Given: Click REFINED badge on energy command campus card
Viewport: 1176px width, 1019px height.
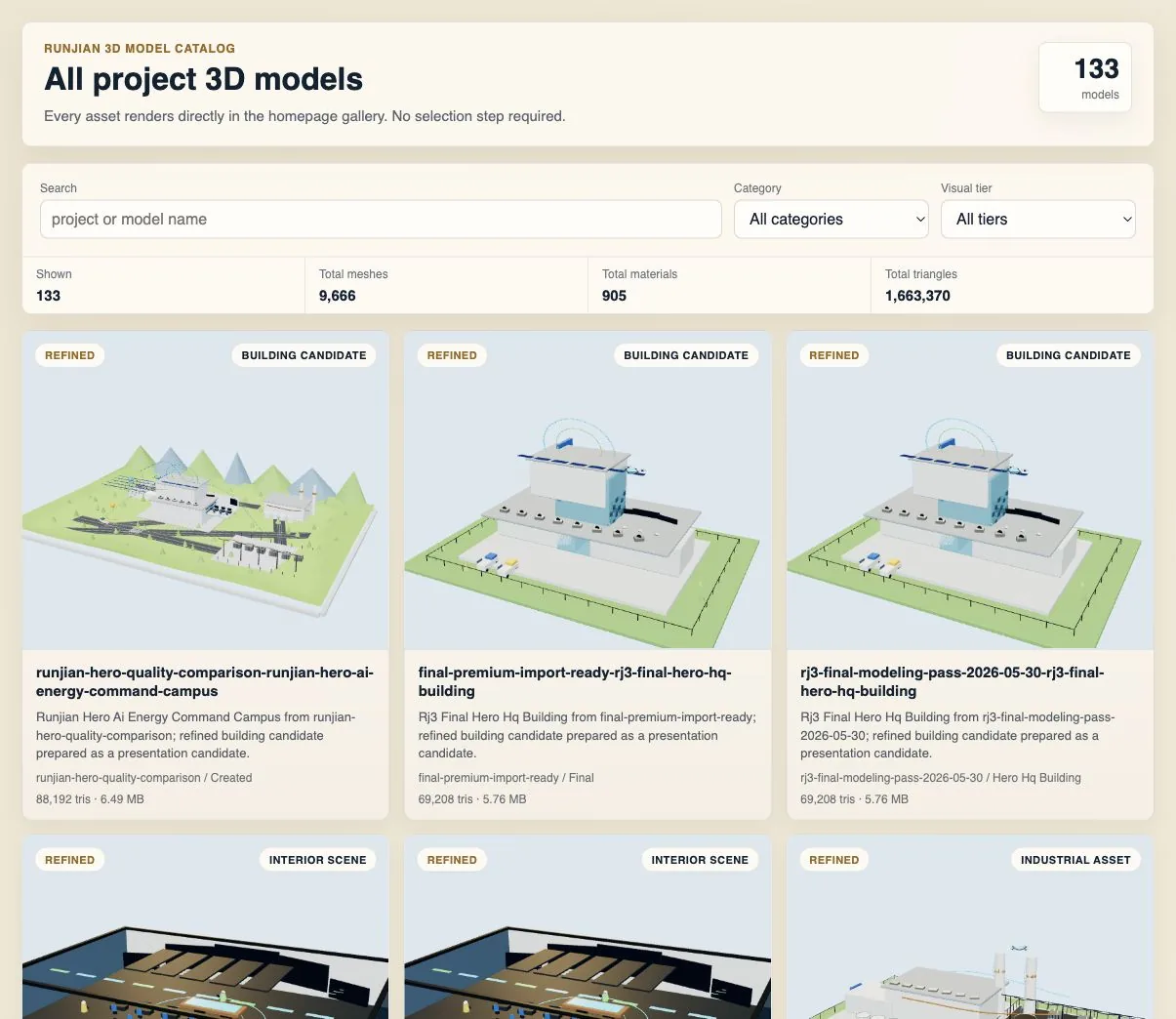Looking at the screenshot, I should (70, 355).
